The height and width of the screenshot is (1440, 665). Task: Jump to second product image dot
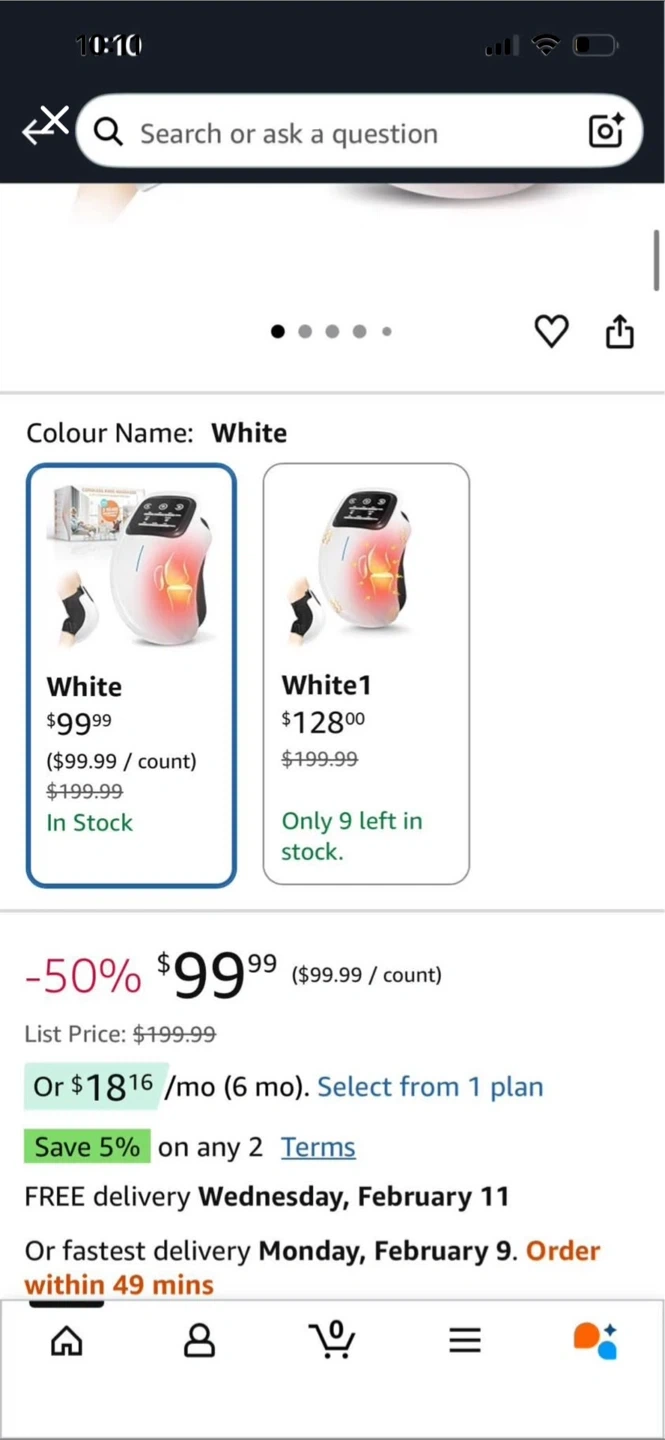coord(305,332)
